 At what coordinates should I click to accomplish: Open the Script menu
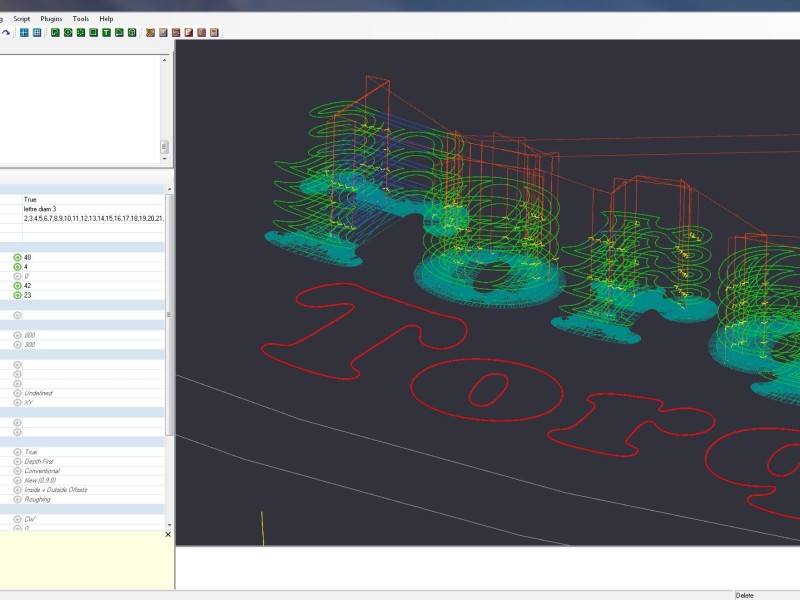[x=21, y=19]
